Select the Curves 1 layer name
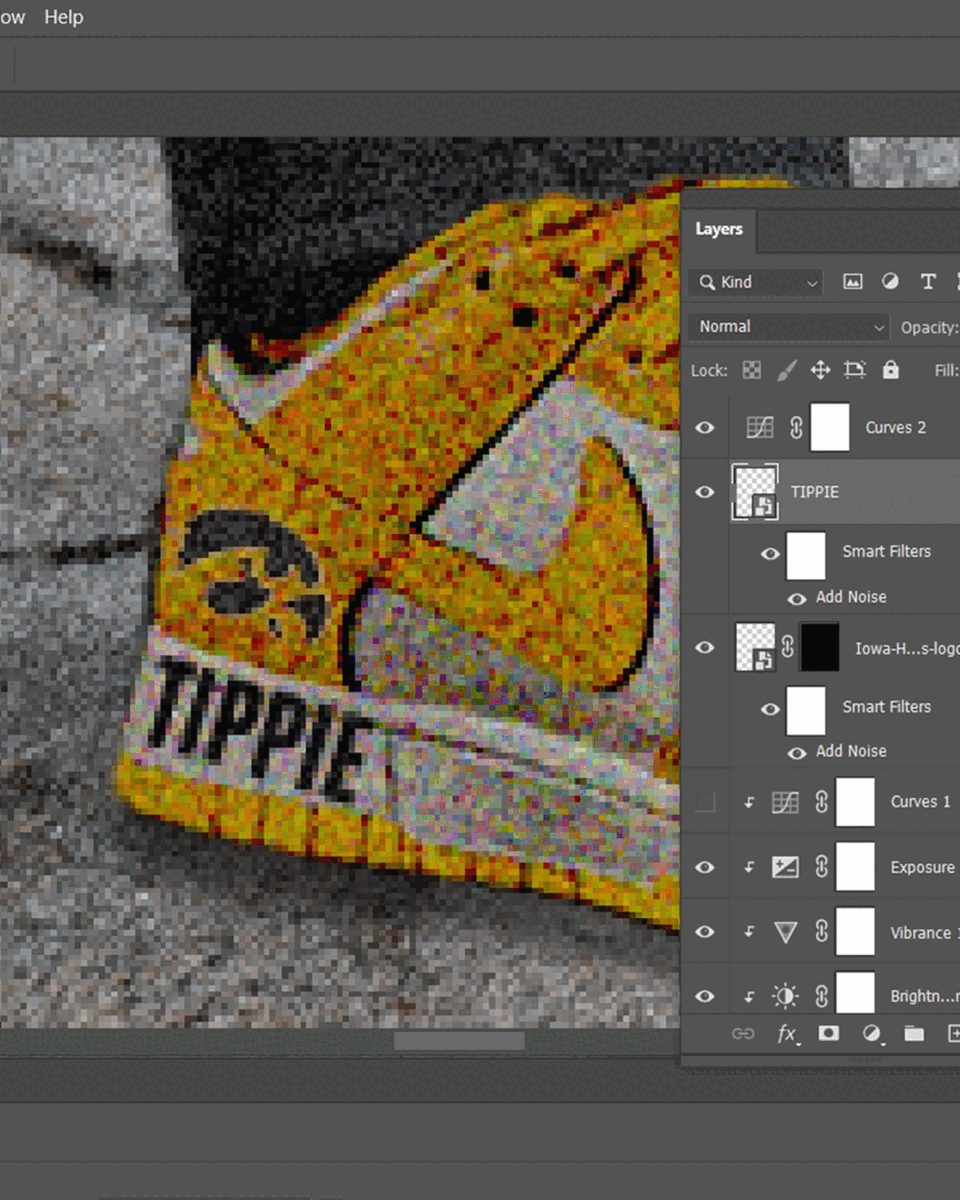Image resolution: width=960 pixels, height=1200 pixels. pyautogui.click(x=920, y=802)
